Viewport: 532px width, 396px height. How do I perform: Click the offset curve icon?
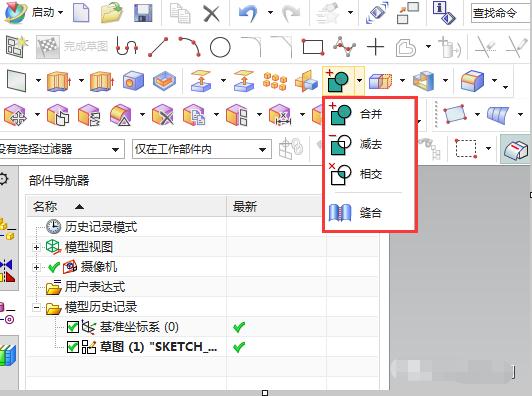[x=406, y=47]
